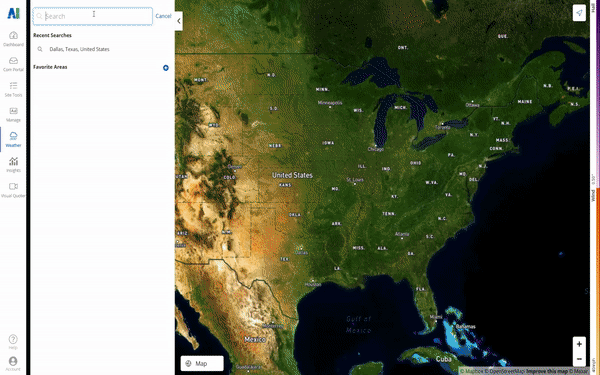Image resolution: width=600 pixels, height=375 pixels.
Task: Click the Mexico label on the map
Action: 255,340
